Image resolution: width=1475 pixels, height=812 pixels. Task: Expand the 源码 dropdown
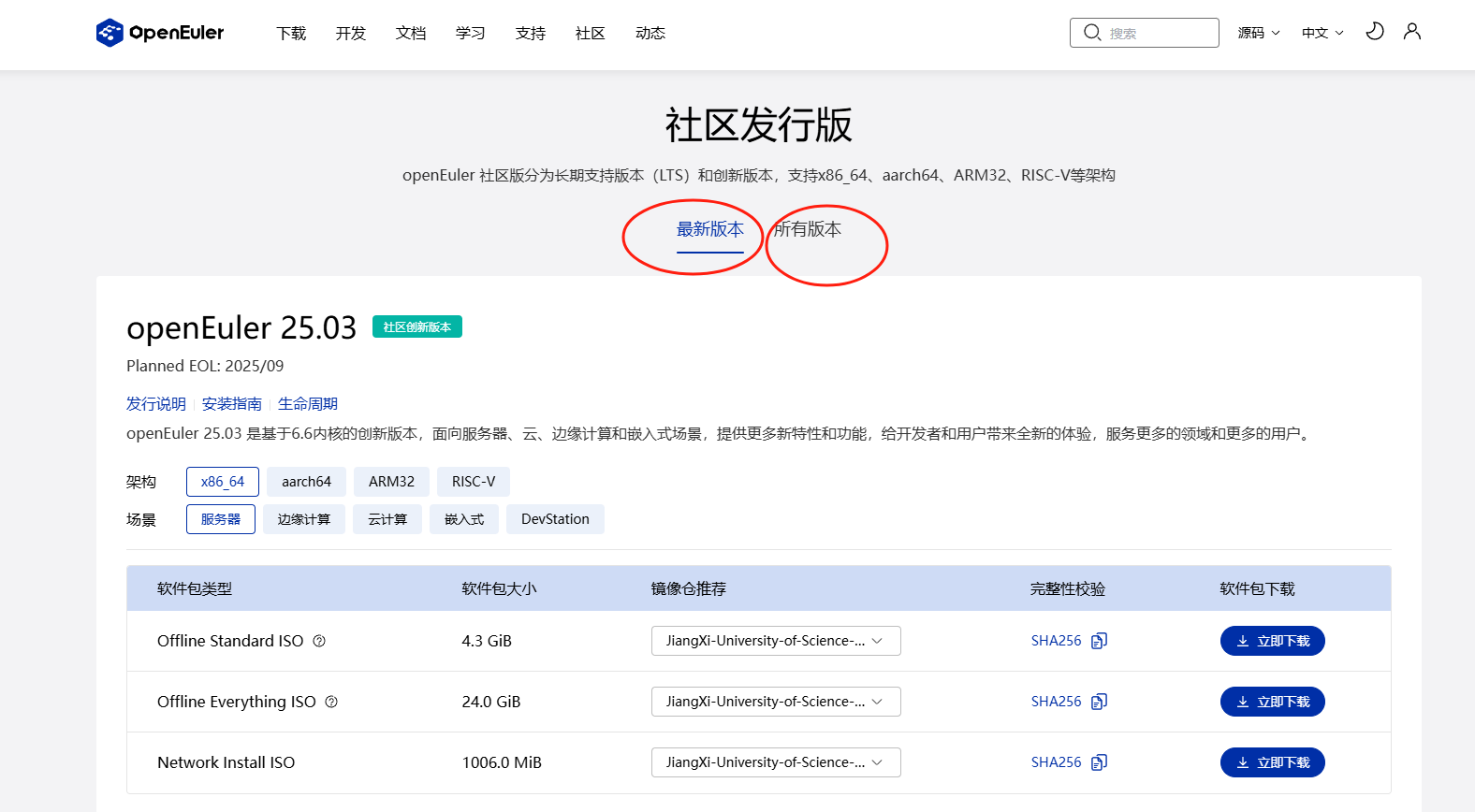[1259, 33]
